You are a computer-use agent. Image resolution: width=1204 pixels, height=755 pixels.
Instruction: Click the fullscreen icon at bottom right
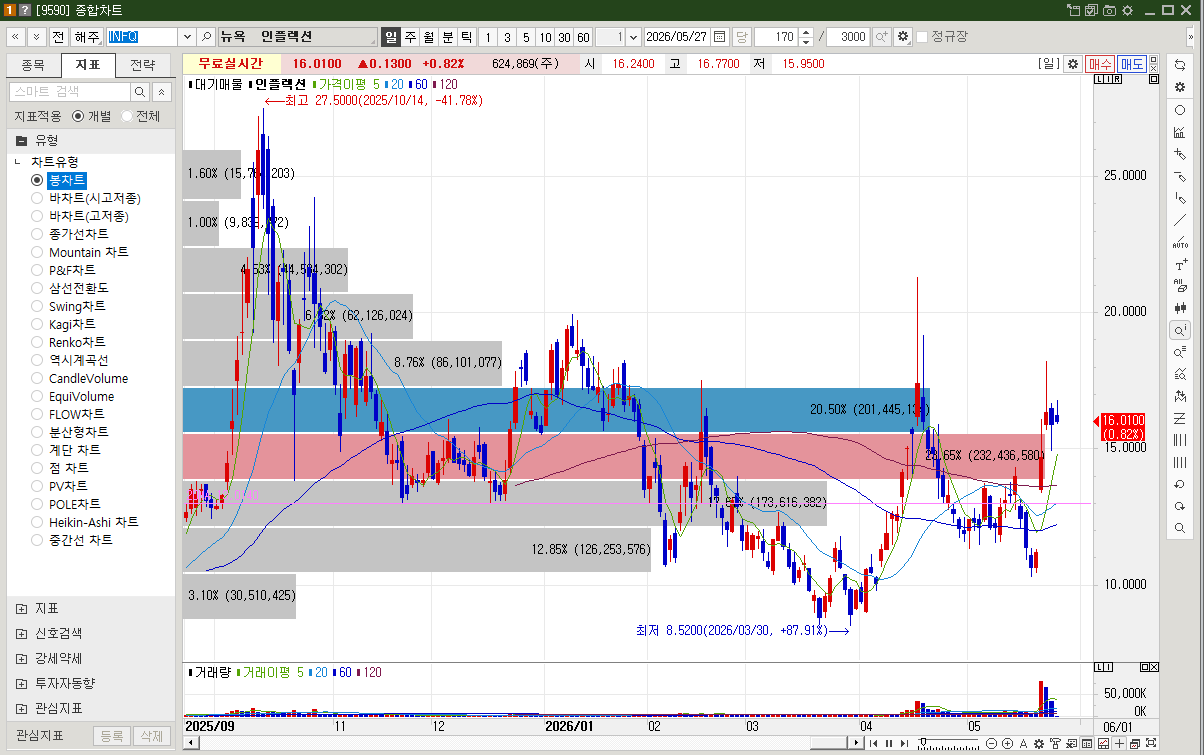tap(1149, 743)
